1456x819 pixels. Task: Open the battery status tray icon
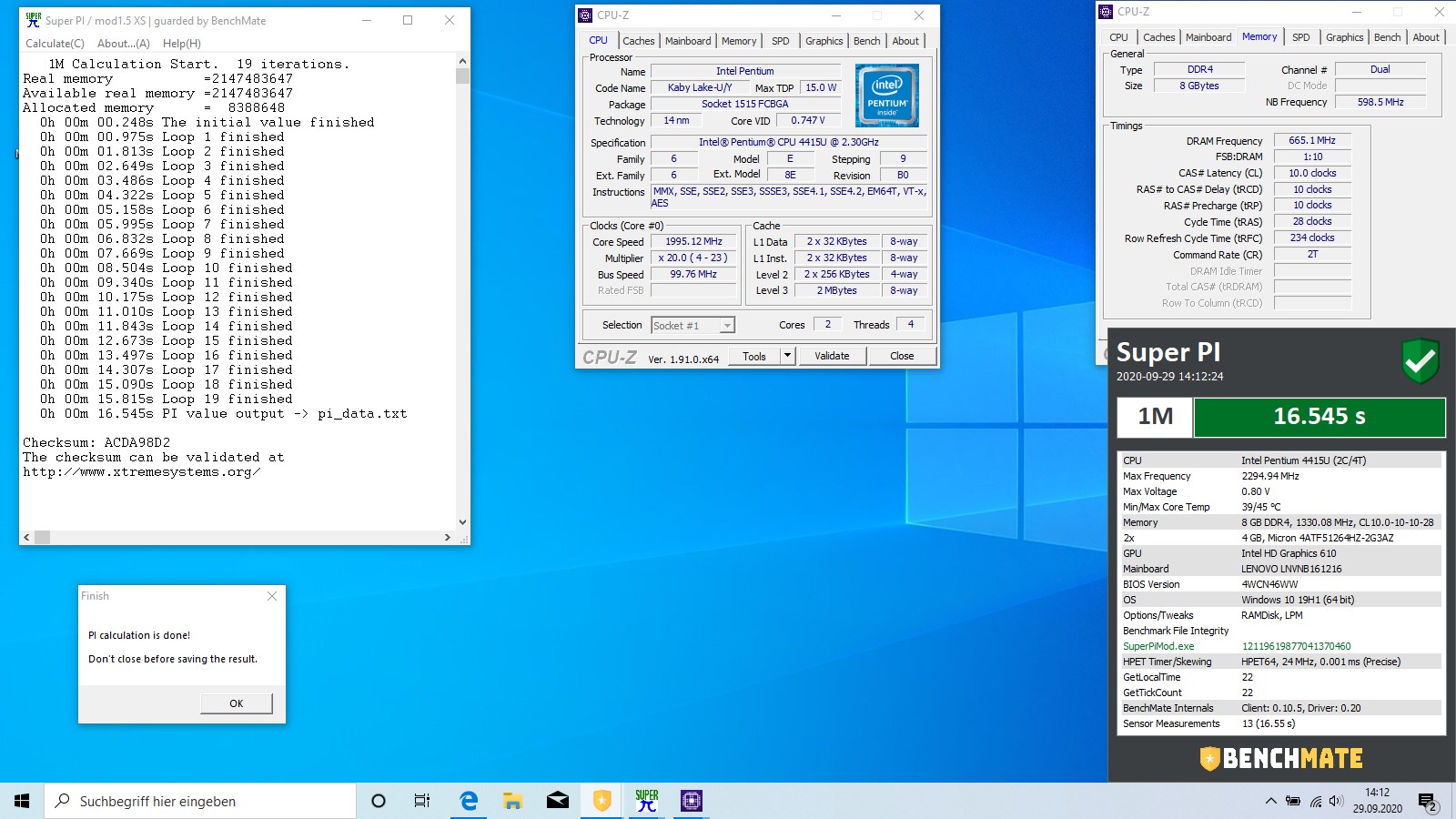[x=1293, y=801]
